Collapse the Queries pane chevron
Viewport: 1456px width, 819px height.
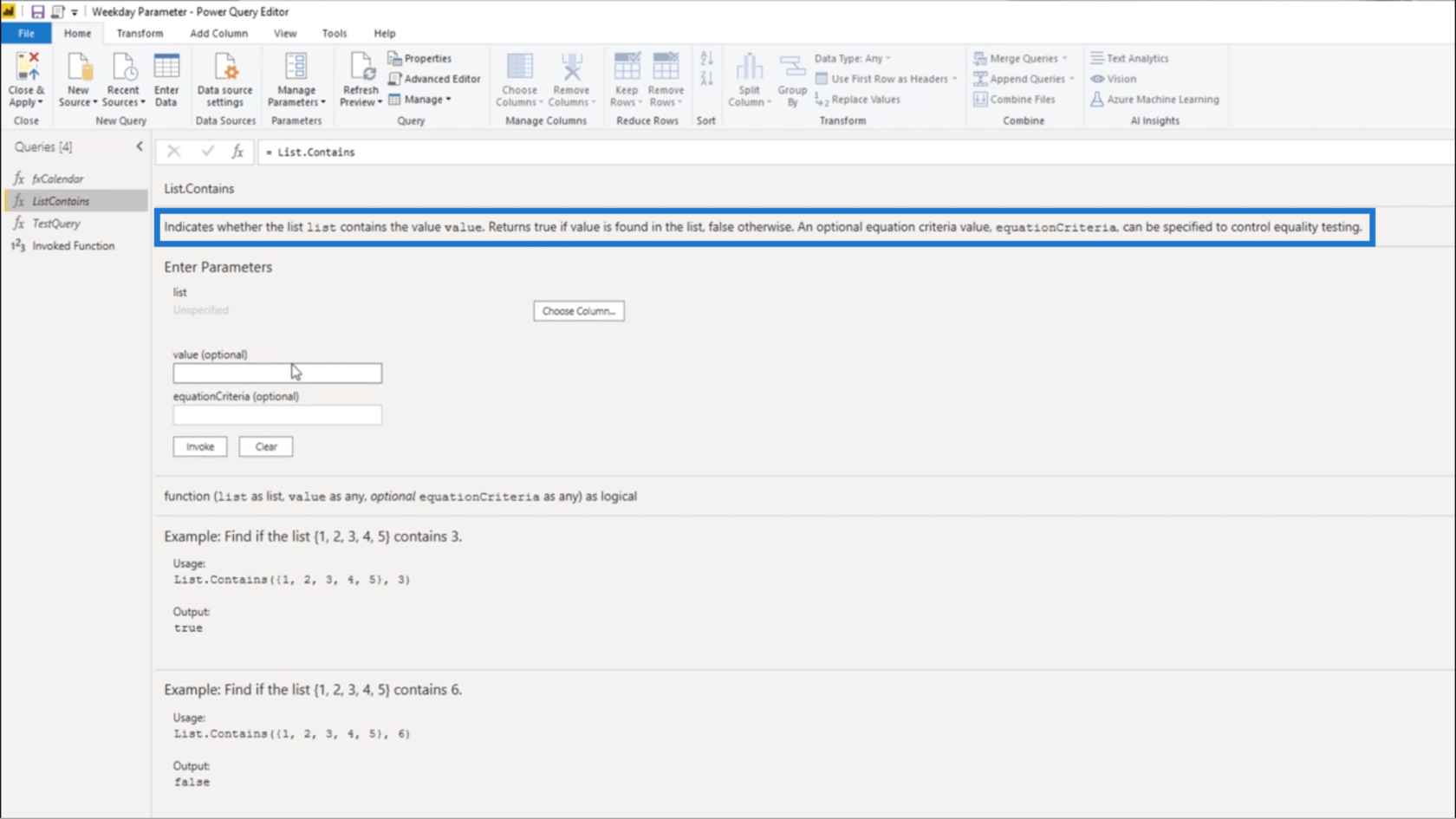coord(140,146)
